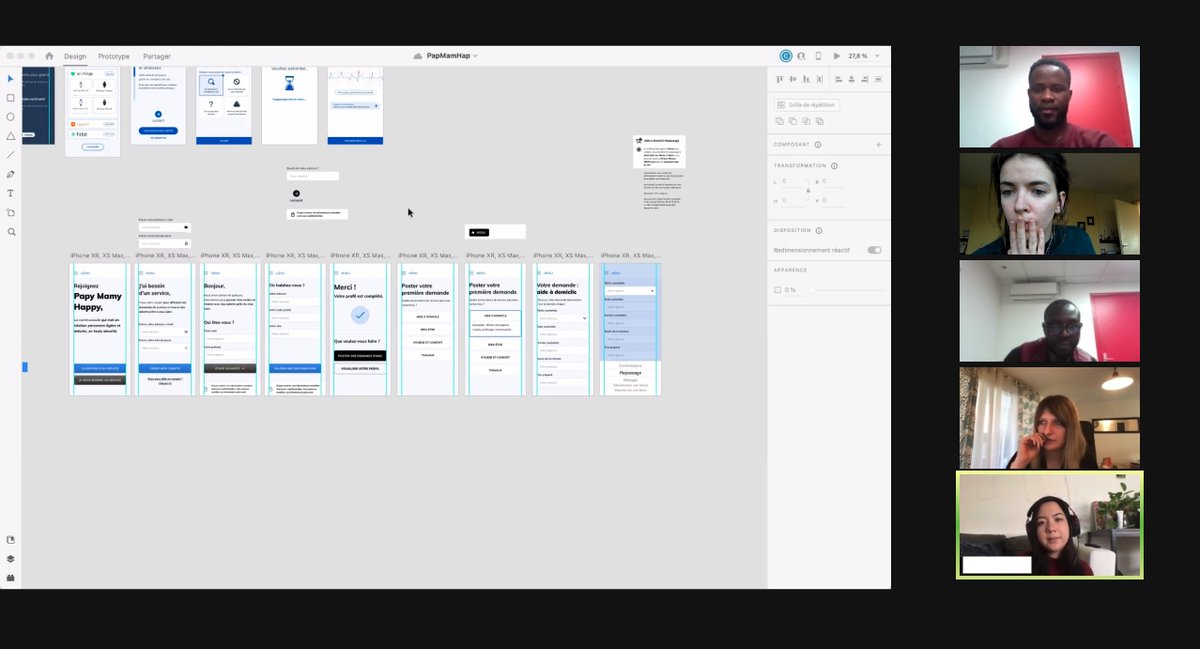Open the Plugins panel icon

coord(11,578)
